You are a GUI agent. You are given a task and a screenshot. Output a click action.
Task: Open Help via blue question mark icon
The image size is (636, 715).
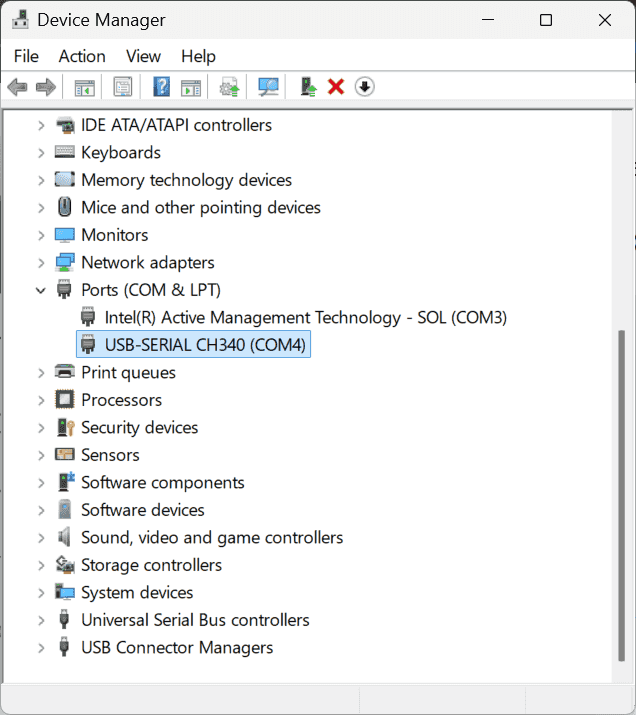[161, 87]
